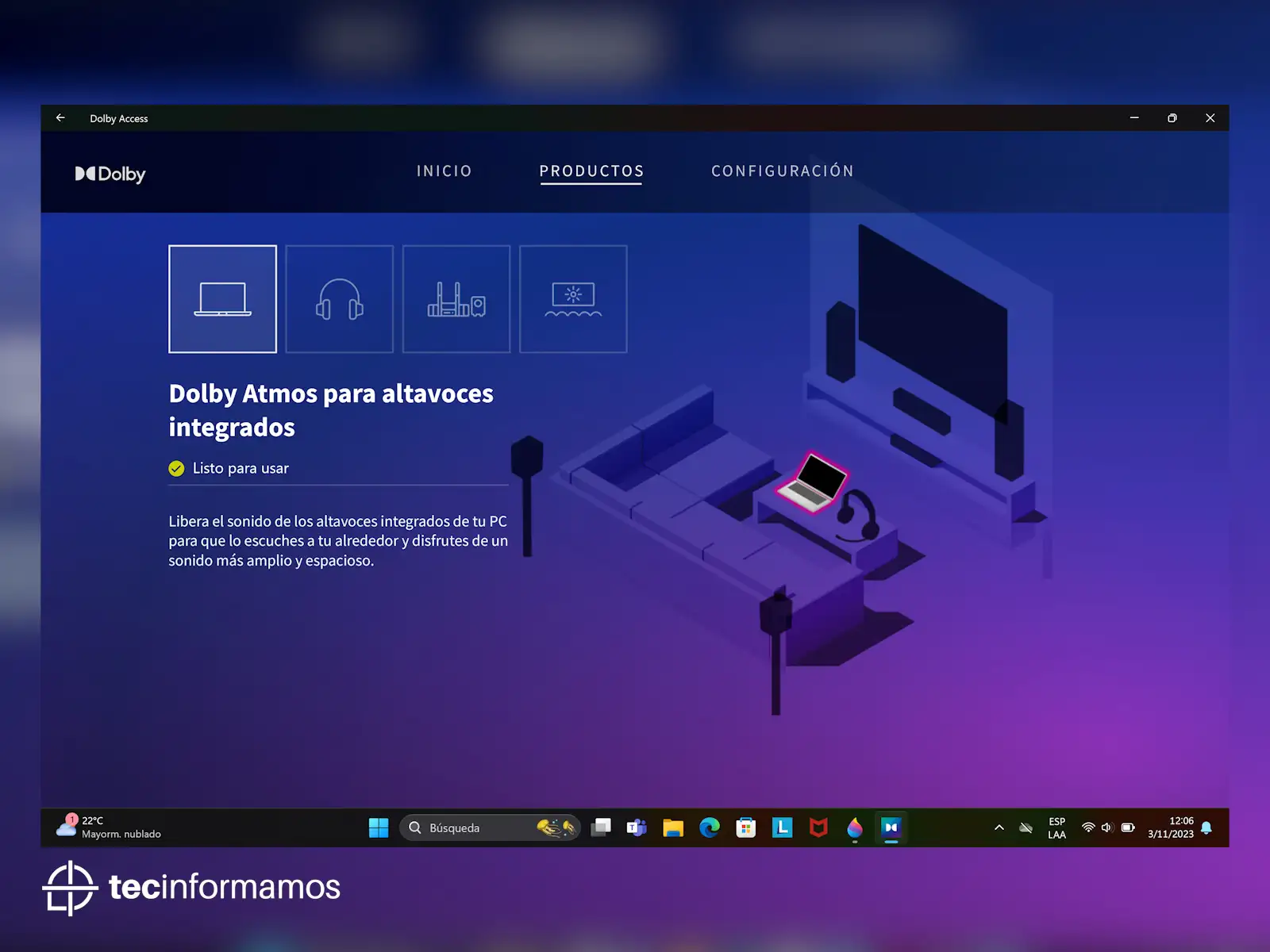
Task: Close the Dolby Access window
Action: tap(1210, 118)
